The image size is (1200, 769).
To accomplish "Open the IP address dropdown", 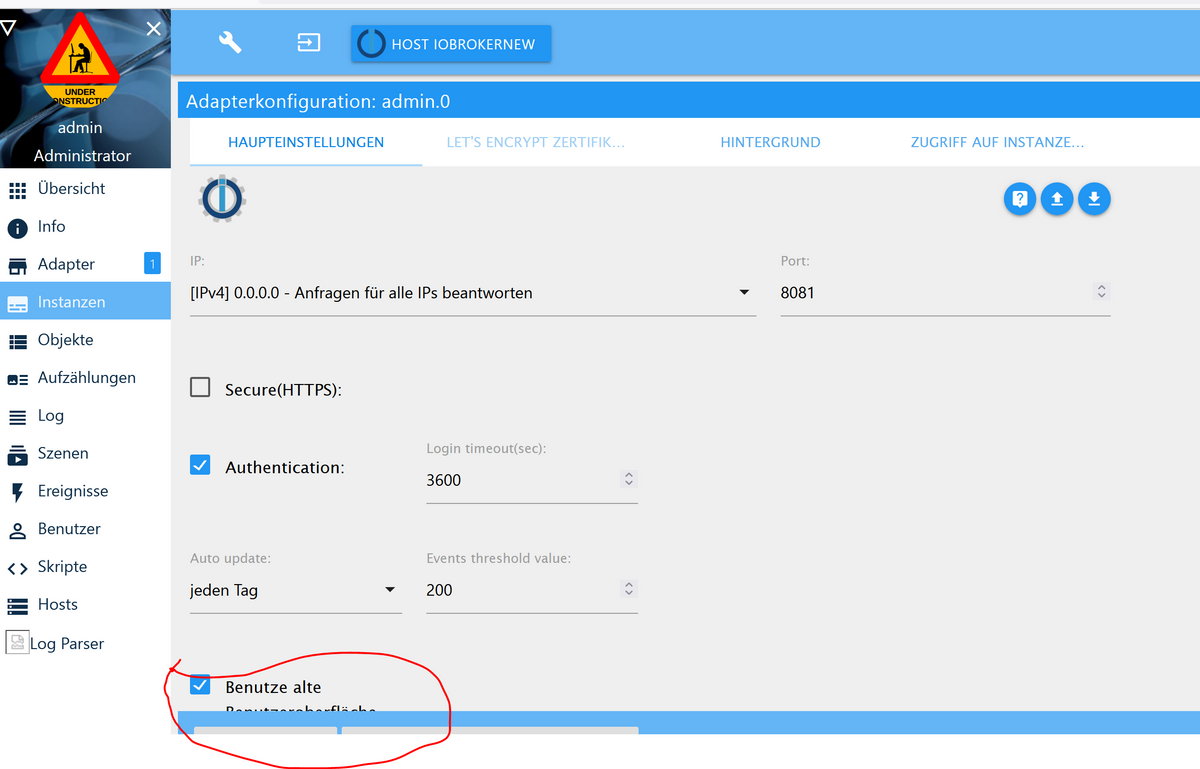I will pos(473,293).
